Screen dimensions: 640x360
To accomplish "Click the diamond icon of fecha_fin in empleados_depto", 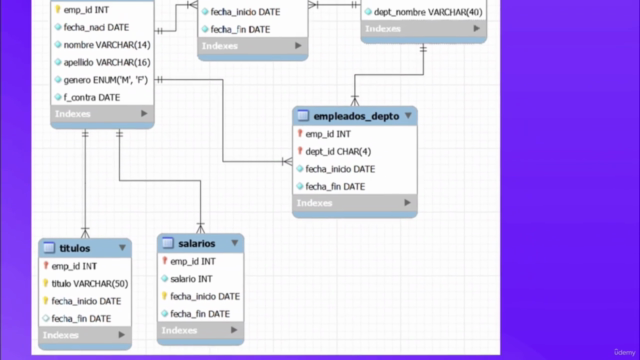I will [300, 186].
